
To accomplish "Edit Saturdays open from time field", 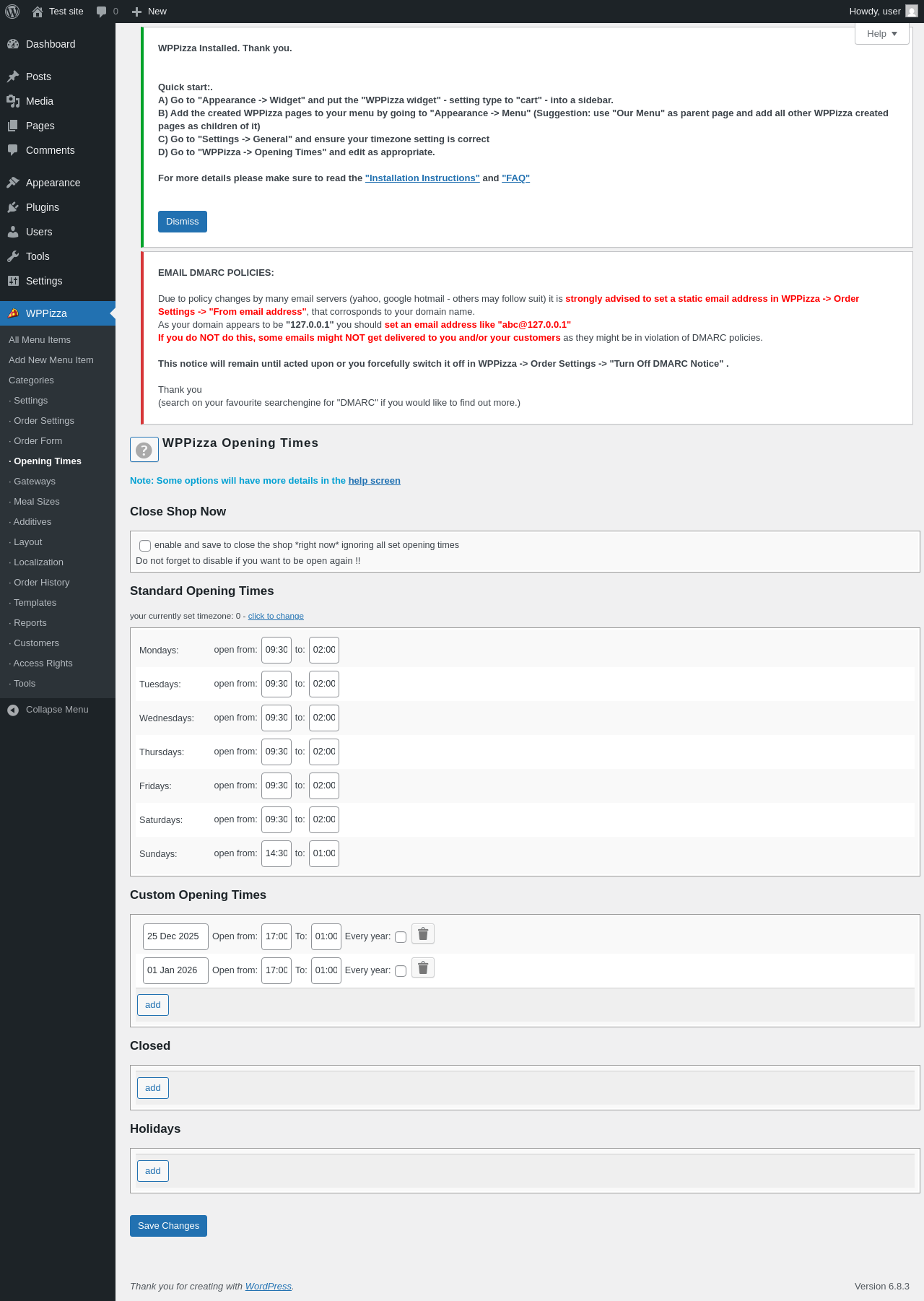I will coord(276,819).
